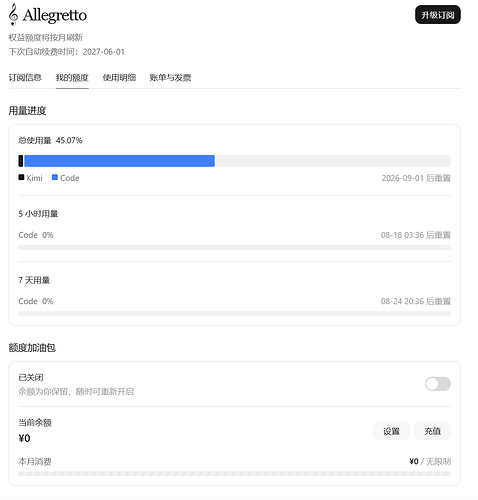Toggle the 额度加油包 switch on

coord(438,384)
